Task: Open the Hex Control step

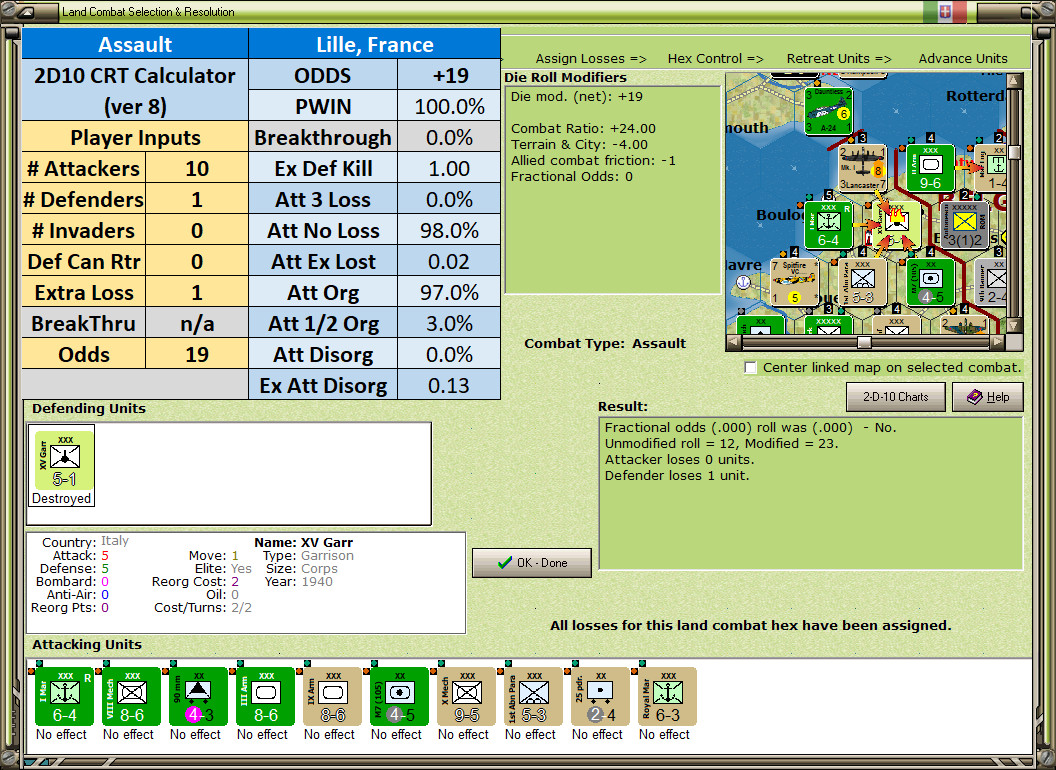Action: pos(715,59)
